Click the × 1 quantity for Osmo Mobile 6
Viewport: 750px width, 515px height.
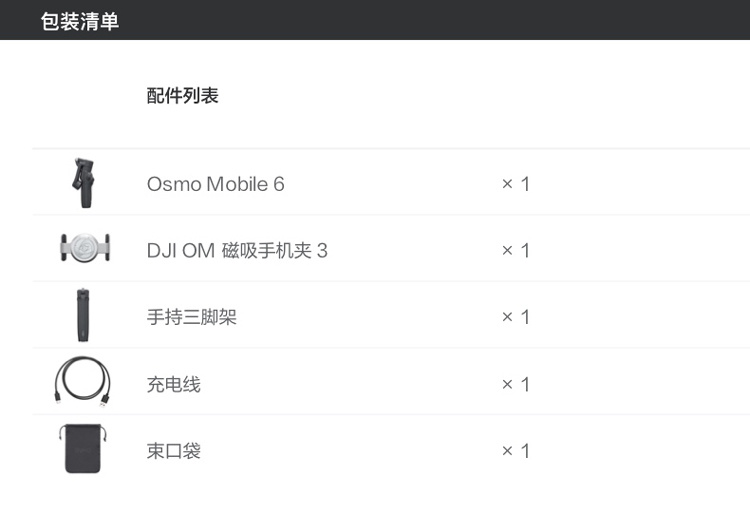515,184
